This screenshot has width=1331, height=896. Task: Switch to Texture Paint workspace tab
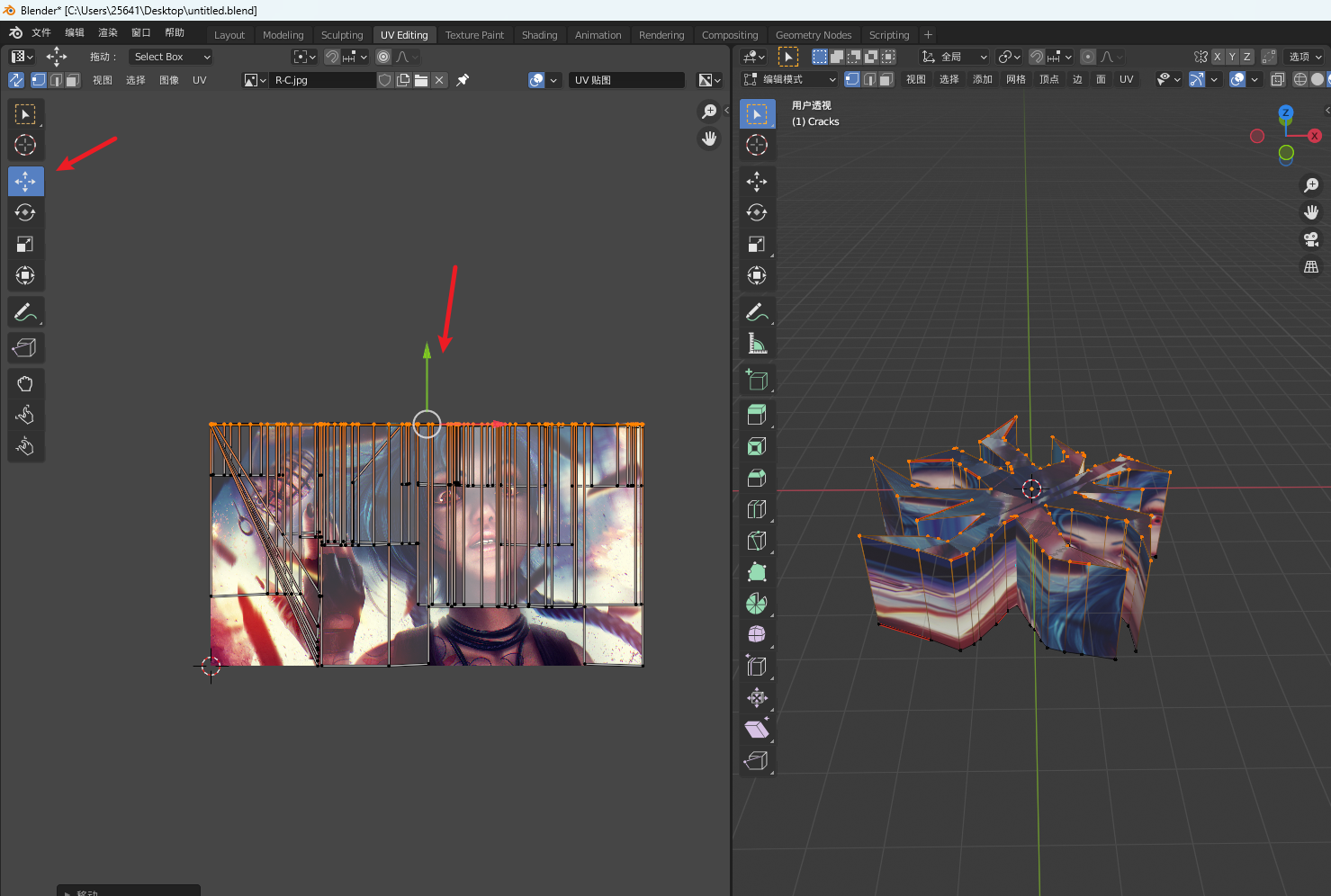click(474, 35)
